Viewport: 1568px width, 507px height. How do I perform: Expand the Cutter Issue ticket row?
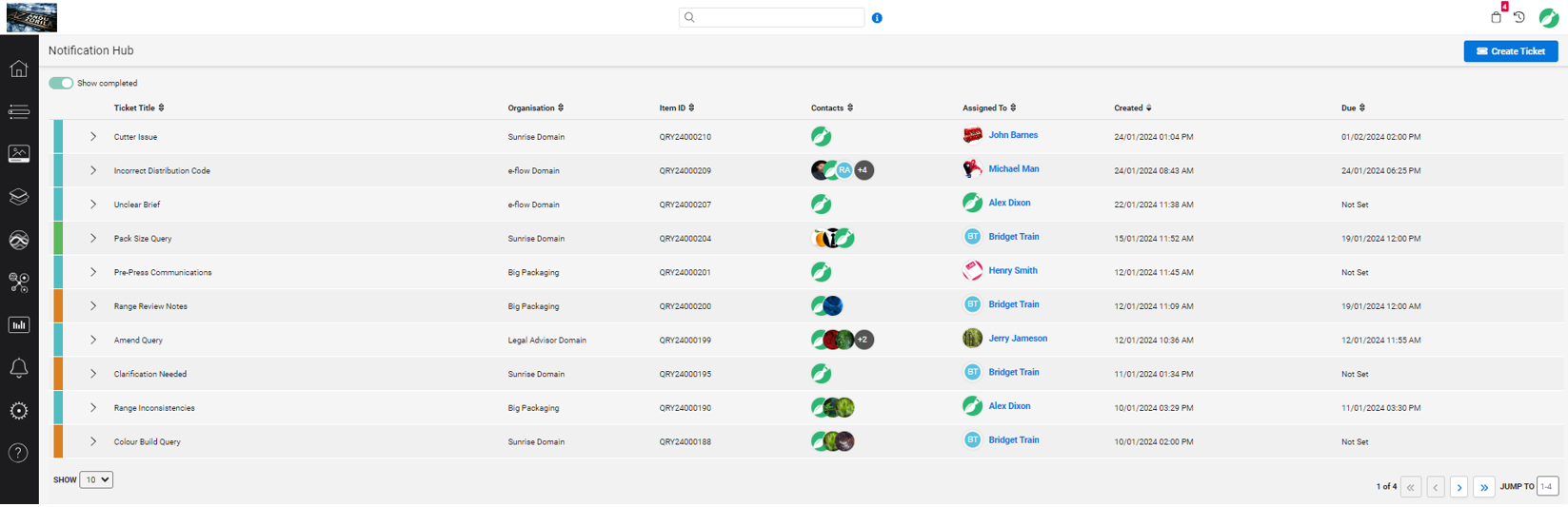coord(93,137)
